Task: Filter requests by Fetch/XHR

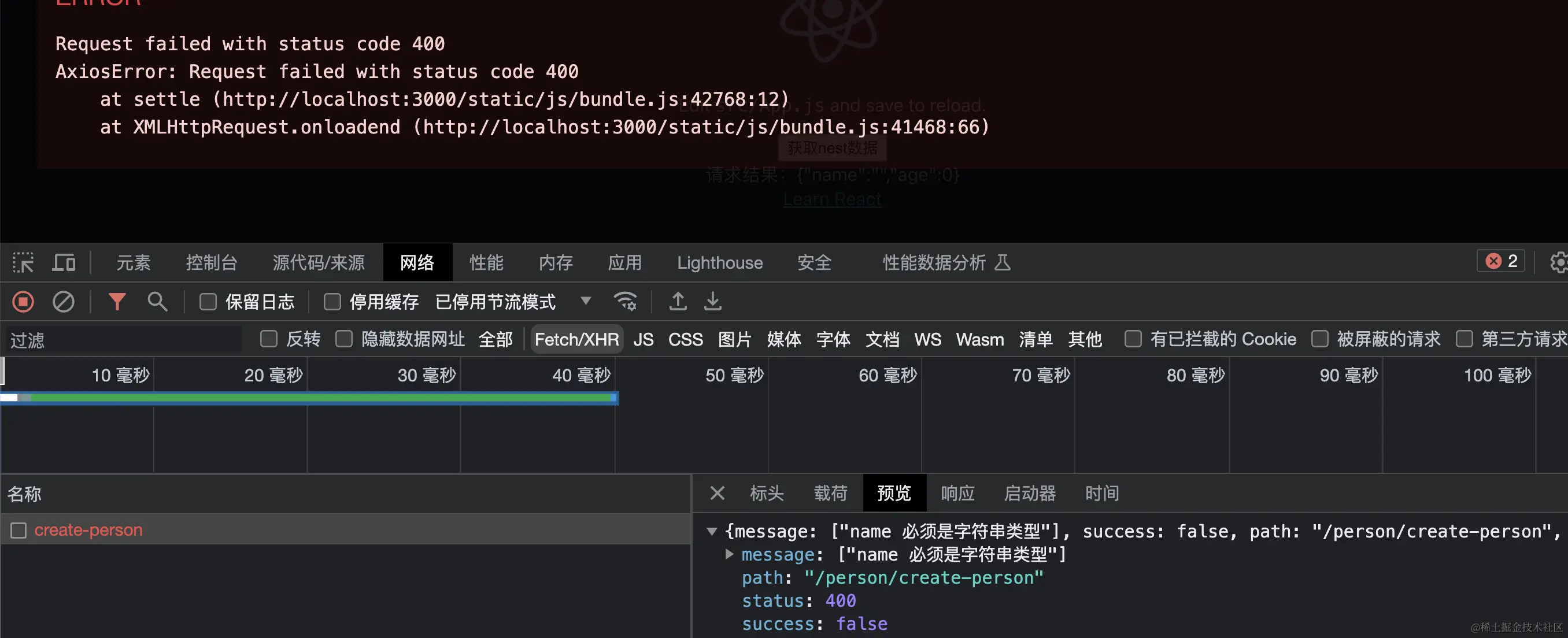Action: (x=576, y=339)
